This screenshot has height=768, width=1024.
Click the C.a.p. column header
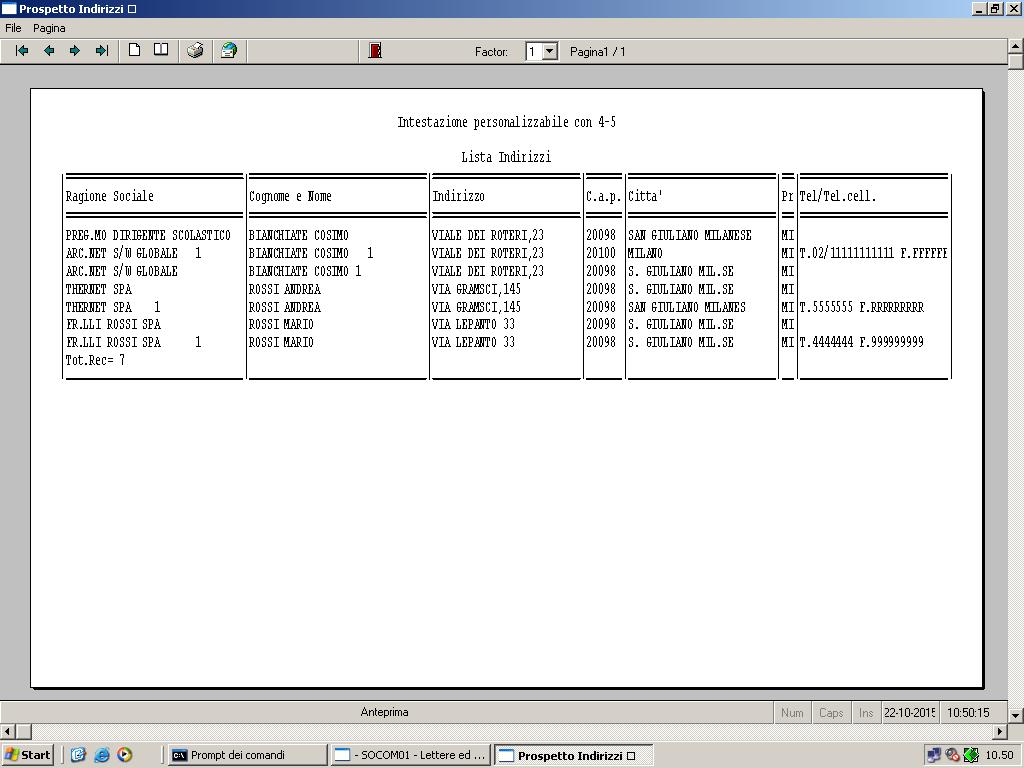point(603,196)
